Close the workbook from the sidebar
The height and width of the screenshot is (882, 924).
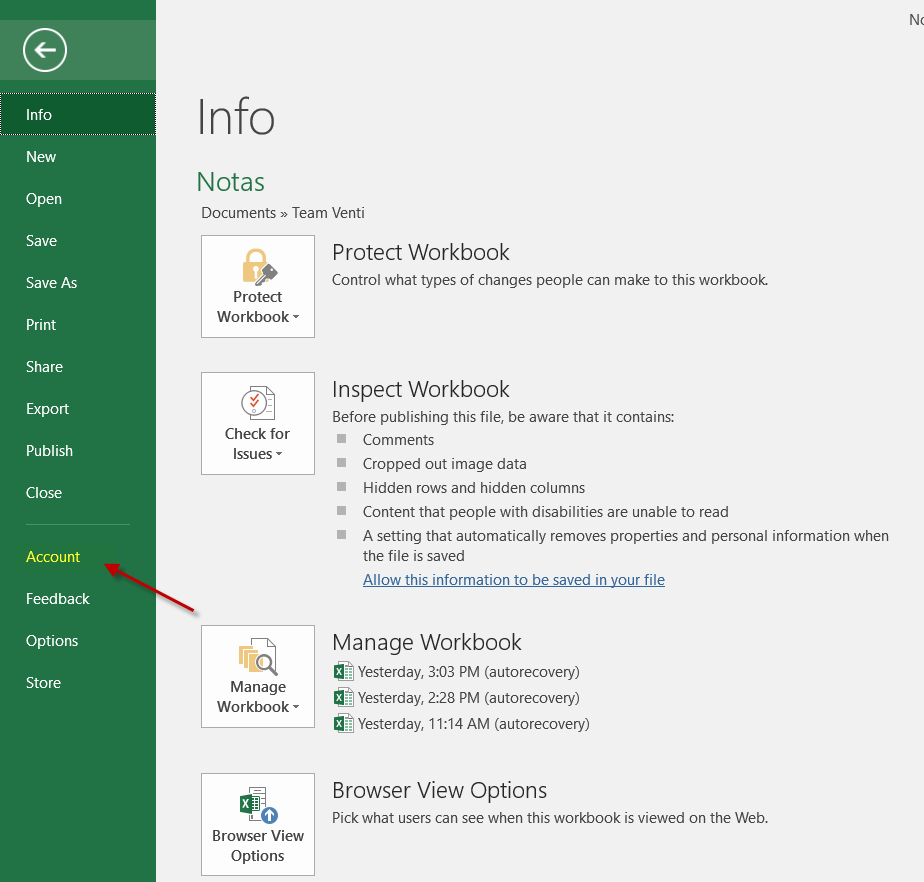click(78, 493)
